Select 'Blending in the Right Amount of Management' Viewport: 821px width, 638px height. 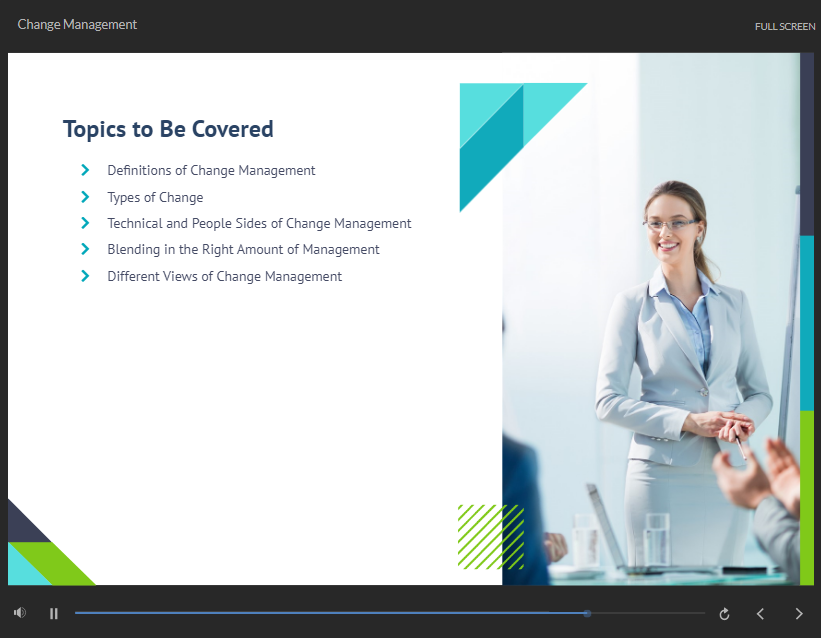coord(243,249)
